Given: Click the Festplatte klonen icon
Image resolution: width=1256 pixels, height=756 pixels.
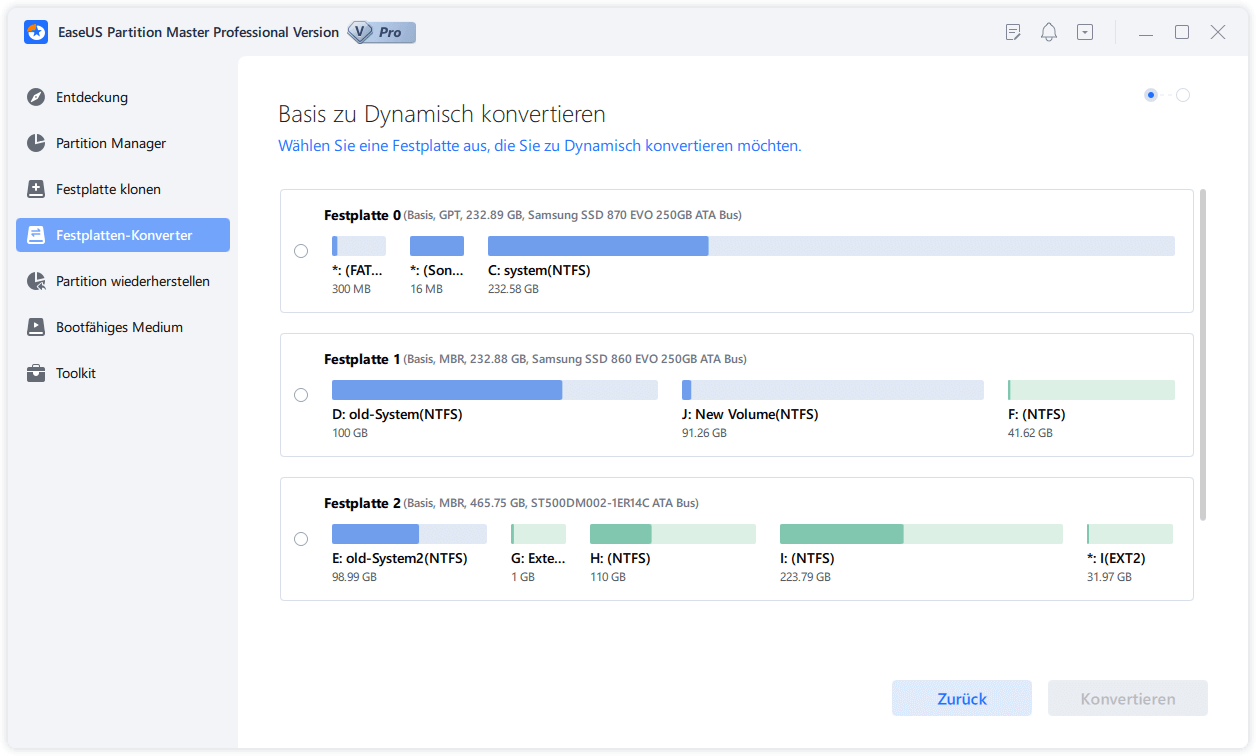Looking at the screenshot, I should point(36,189).
